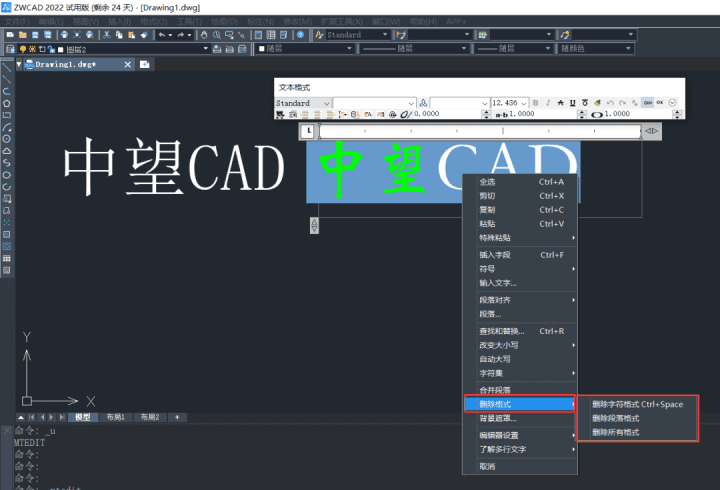Click the Table Style icon
The image size is (720, 490).
(483, 35)
